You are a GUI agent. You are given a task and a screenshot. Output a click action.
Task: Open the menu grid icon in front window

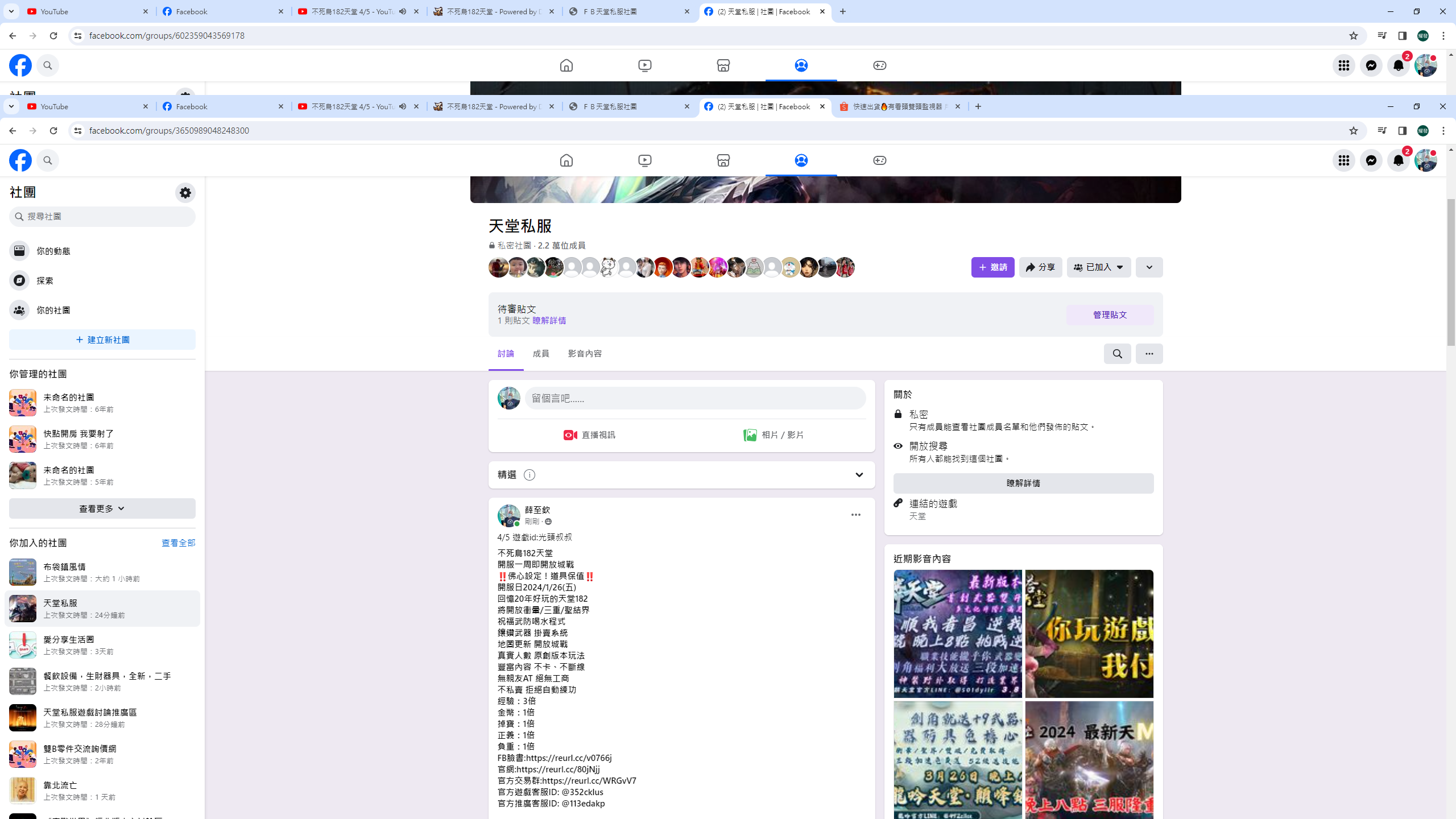[1344, 160]
